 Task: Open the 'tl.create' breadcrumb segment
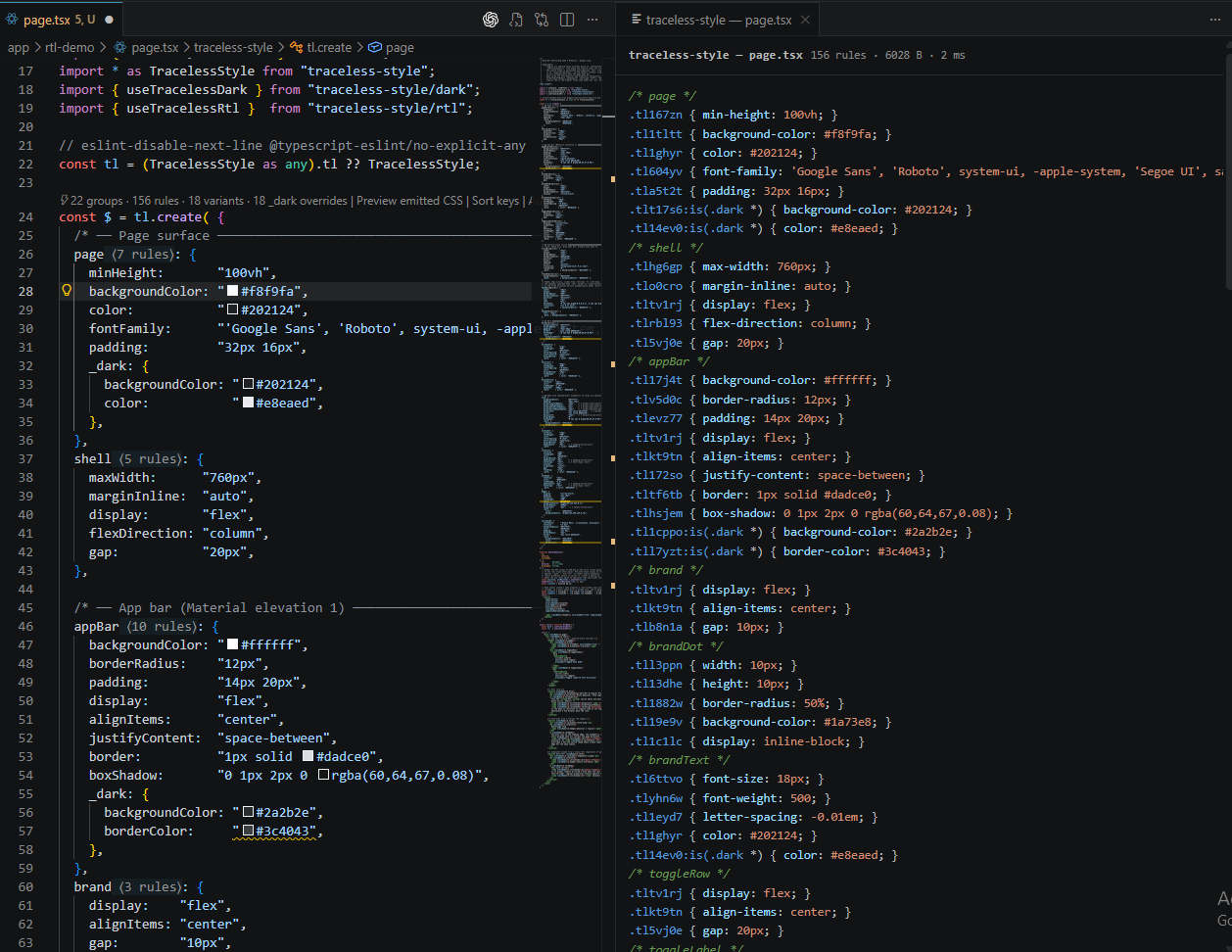pos(329,47)
